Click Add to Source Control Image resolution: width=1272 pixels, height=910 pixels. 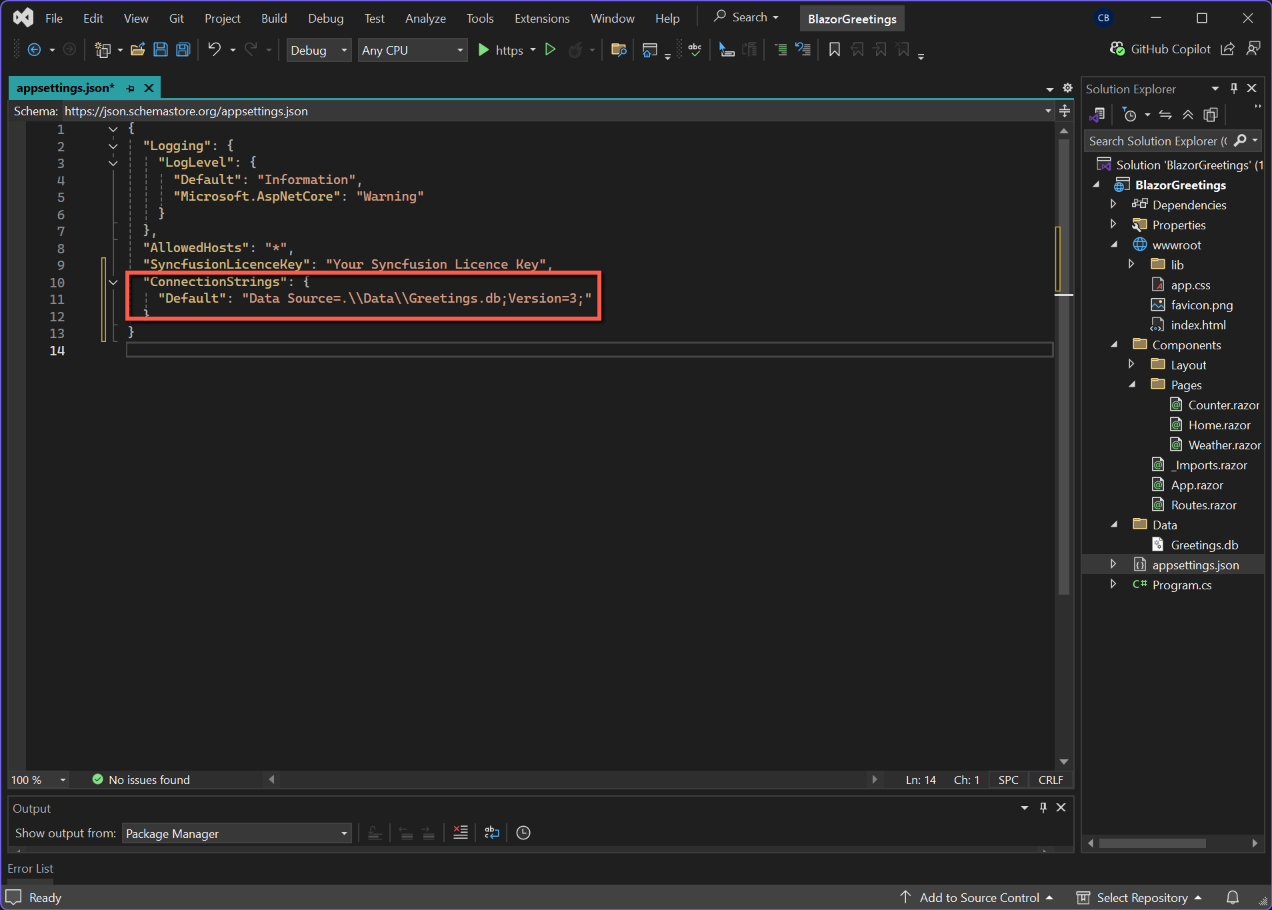[978, 897]
